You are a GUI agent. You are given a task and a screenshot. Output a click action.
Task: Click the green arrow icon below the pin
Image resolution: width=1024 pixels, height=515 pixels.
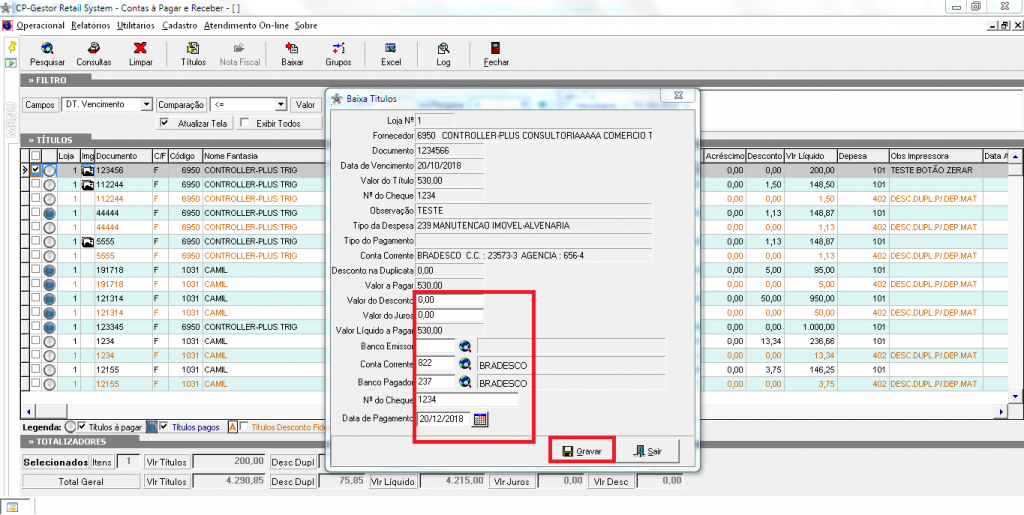tap(11, 63)
